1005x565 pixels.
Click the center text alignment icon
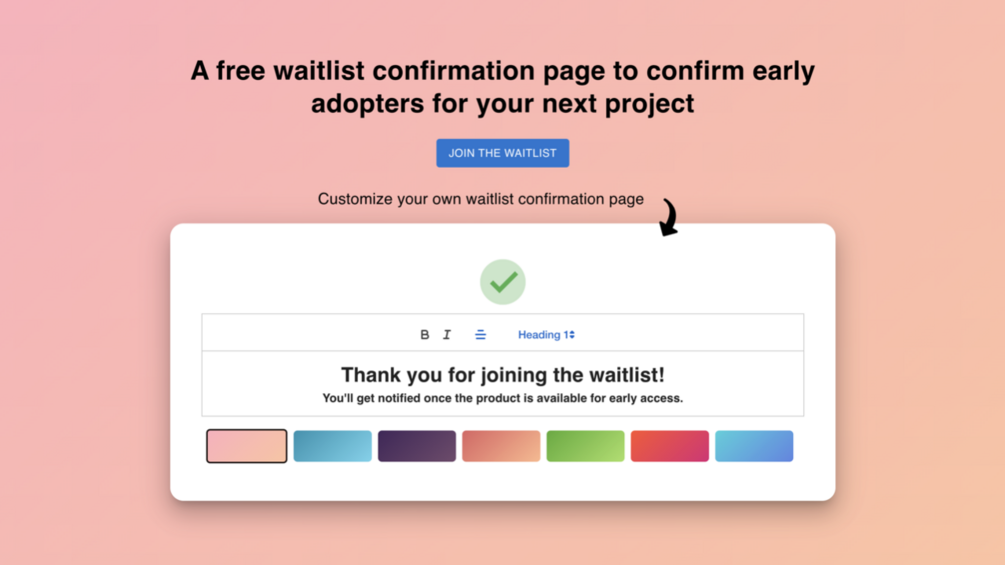coord(480,335)
